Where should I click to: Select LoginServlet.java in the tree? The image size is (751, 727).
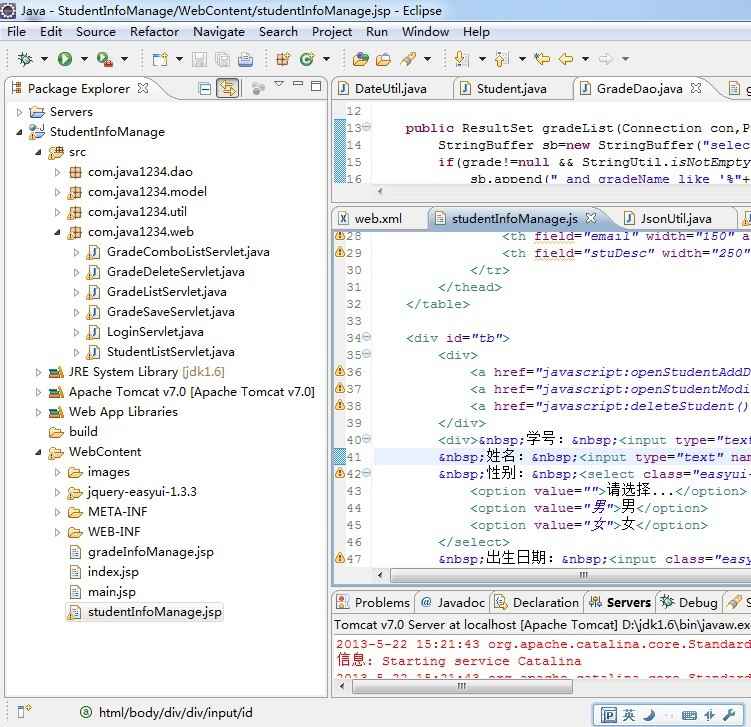(x=155, y=332)
